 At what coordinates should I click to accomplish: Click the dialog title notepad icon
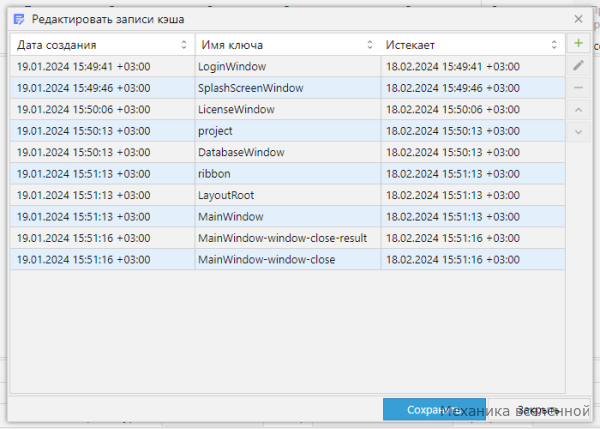click(19, 19)
